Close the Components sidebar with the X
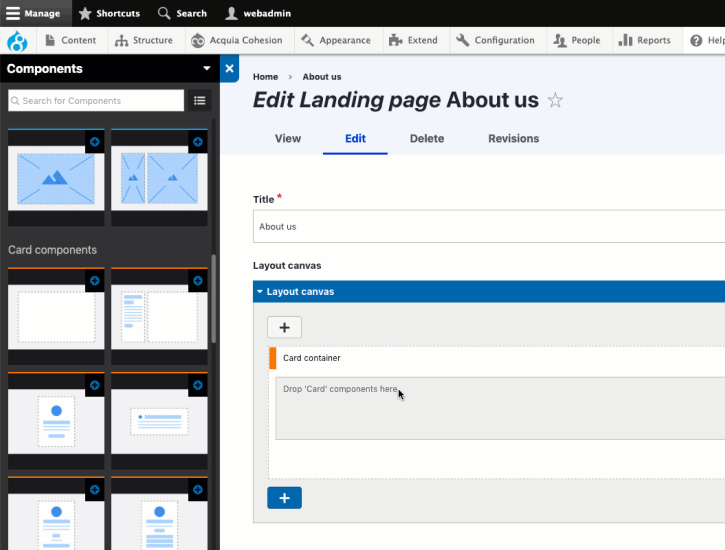The image size is (725, 550). point(229,69)
